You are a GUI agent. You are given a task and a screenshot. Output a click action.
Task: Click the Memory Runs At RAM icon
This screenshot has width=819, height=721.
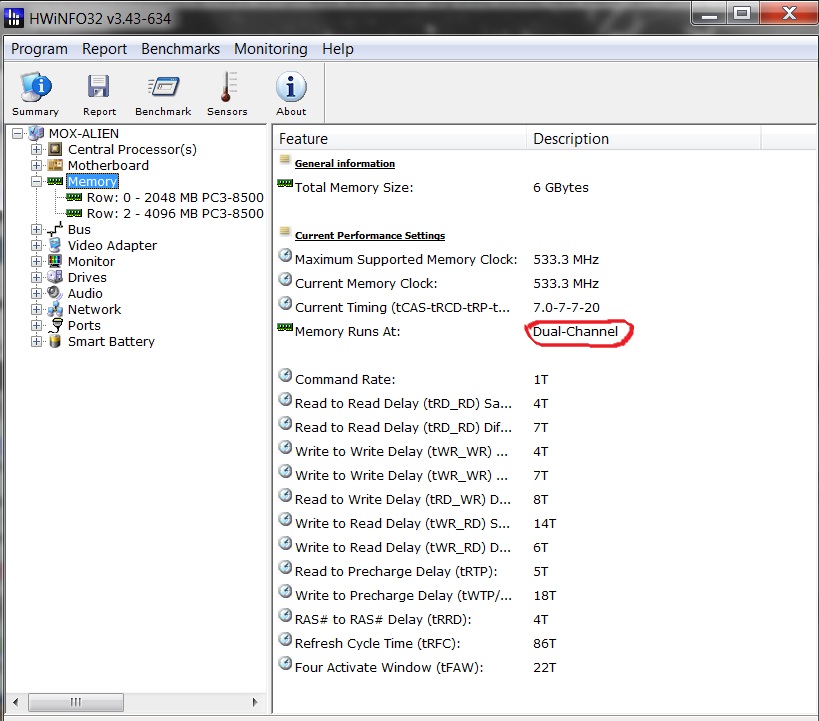(x=285, y=328)
